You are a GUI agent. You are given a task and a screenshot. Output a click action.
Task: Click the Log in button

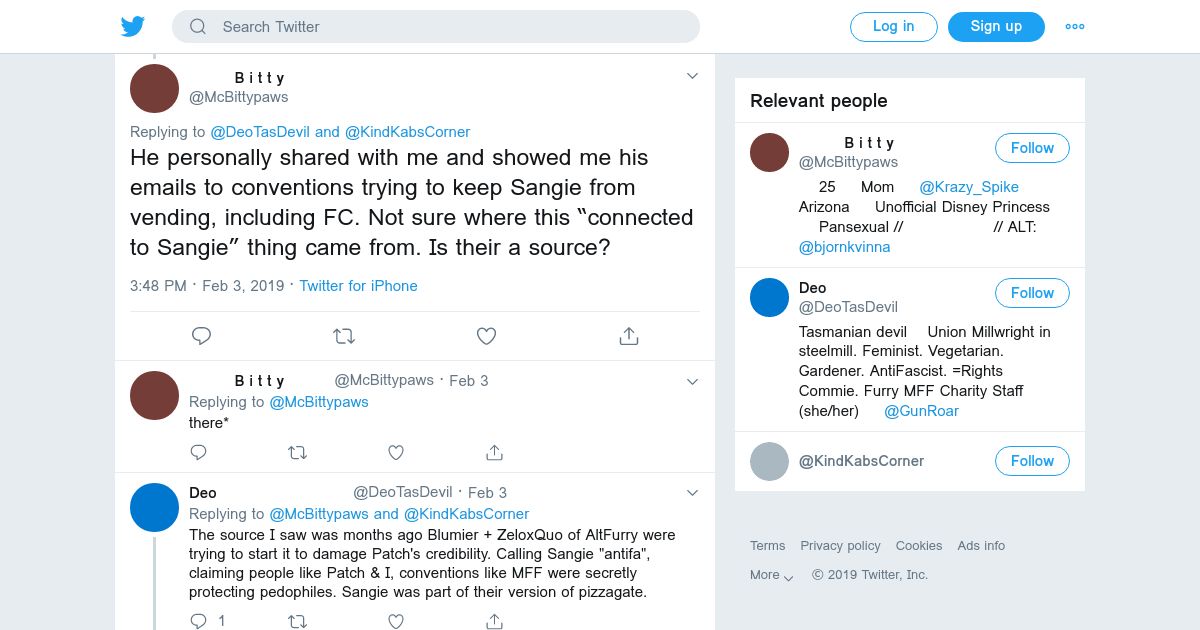(893, 27)
